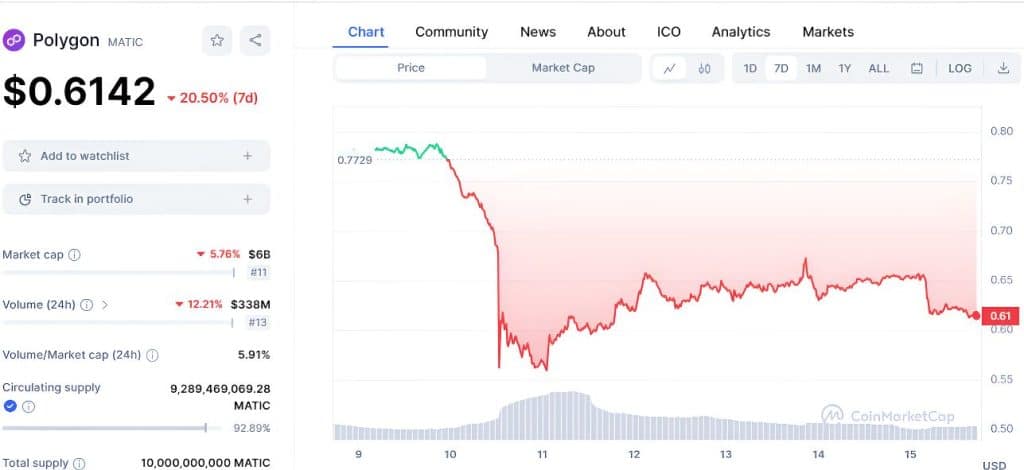Click the star favorite icon beside Polygon
Screen dimensions: 1024x470
[x=216, y=40]
